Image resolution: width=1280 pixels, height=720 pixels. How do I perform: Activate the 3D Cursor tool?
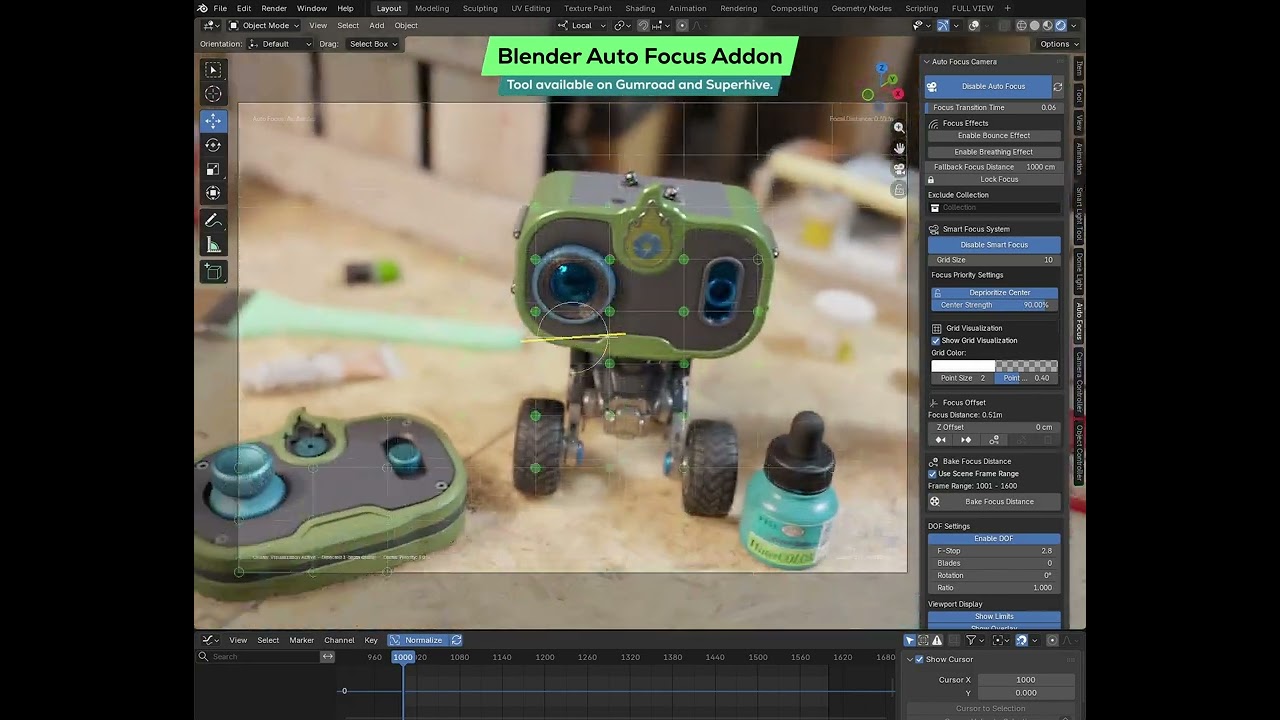point(213,94)
